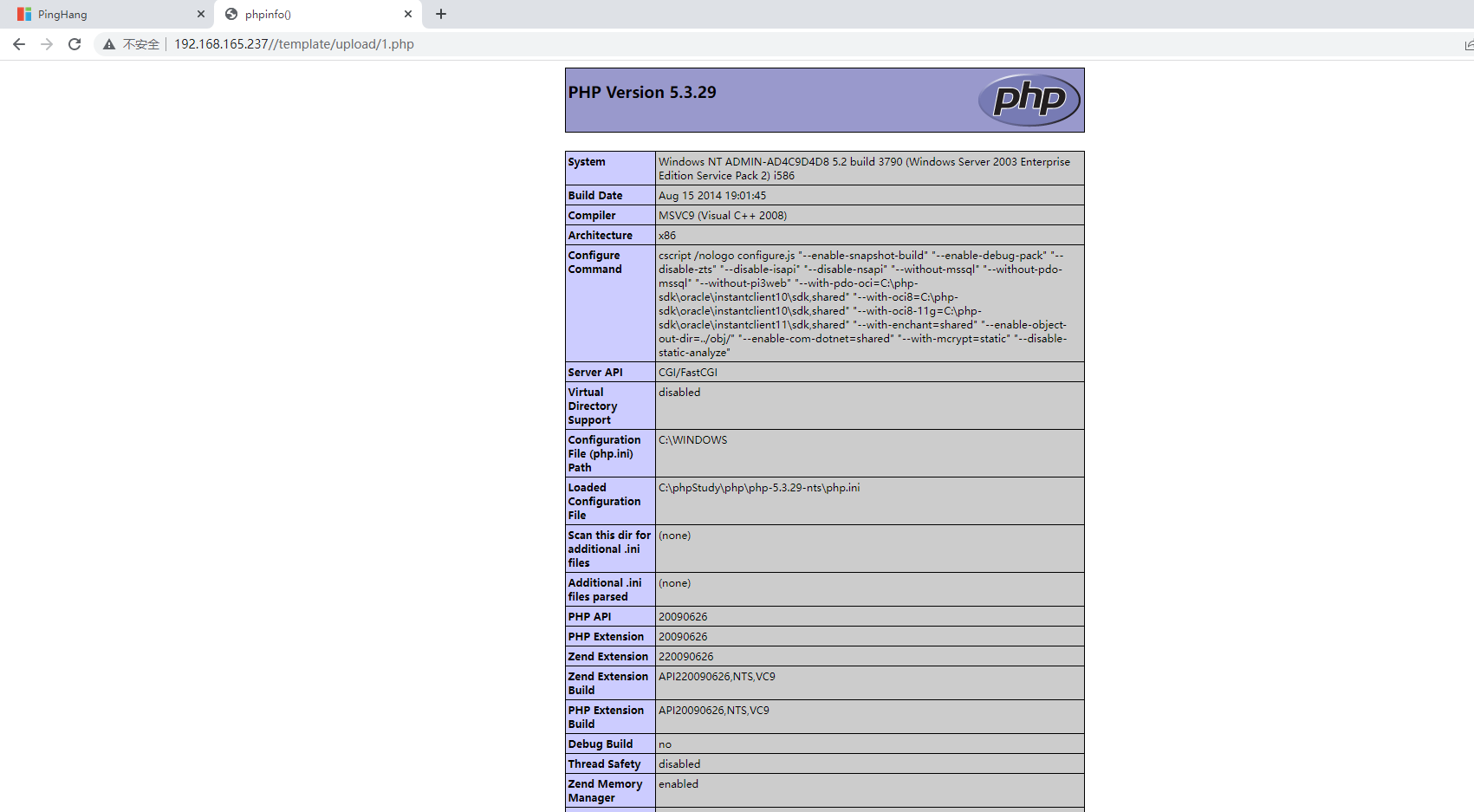Click "(none)" in the Additional .ini files parsed row

coord(675,583)
